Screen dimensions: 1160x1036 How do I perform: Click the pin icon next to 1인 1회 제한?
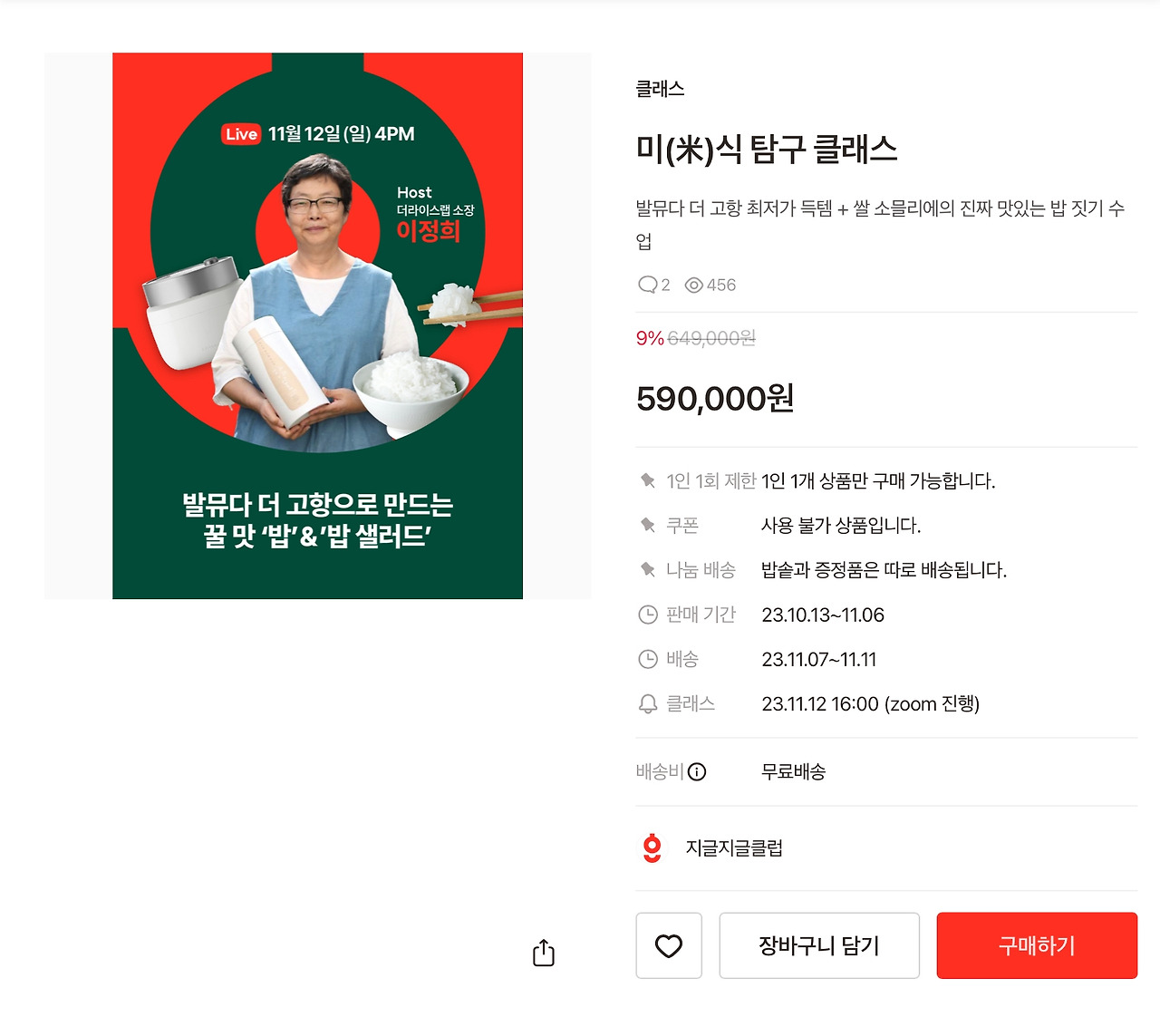pos(648,480)
